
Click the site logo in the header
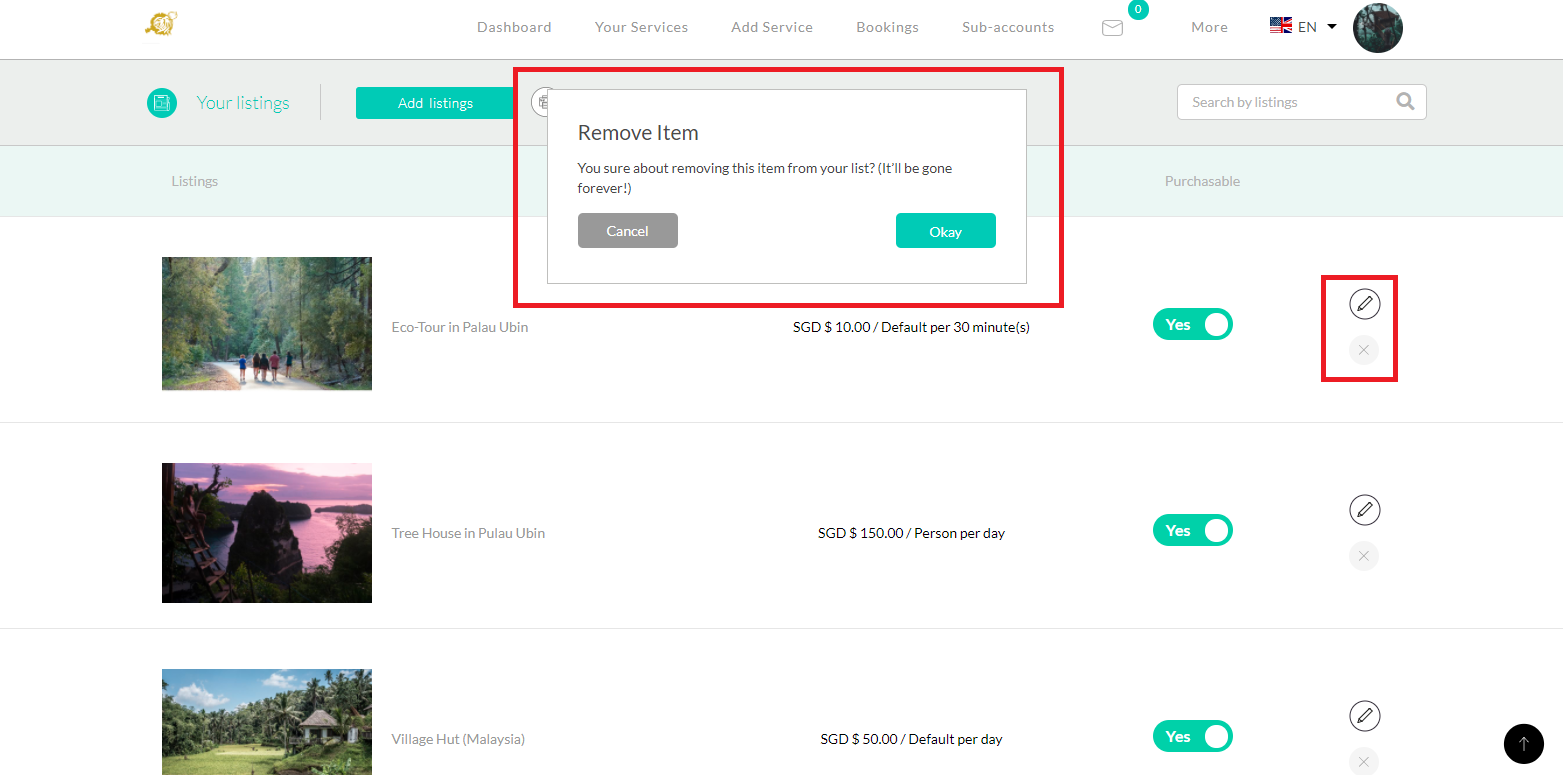pyautogui.click(x=161, y=24)
